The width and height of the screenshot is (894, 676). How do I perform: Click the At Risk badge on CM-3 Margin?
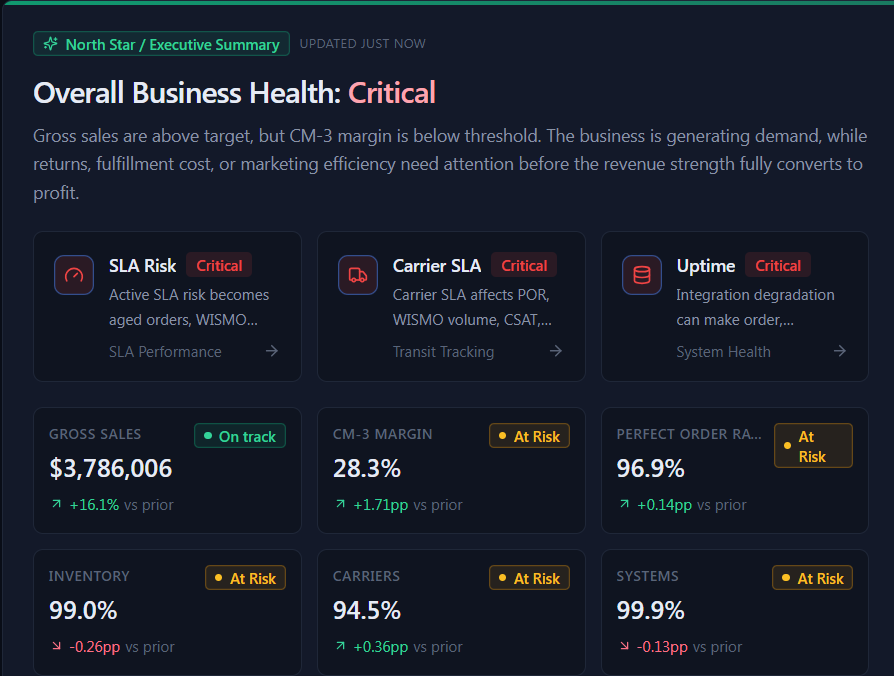pyautogui.click(x=529, y=437)
